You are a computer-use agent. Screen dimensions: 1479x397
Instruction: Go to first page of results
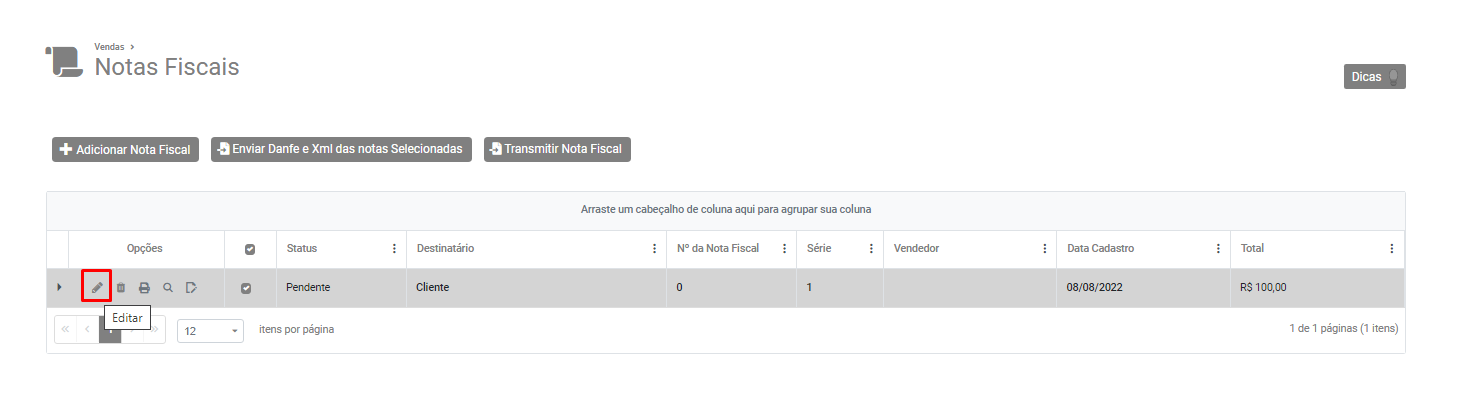65,329
